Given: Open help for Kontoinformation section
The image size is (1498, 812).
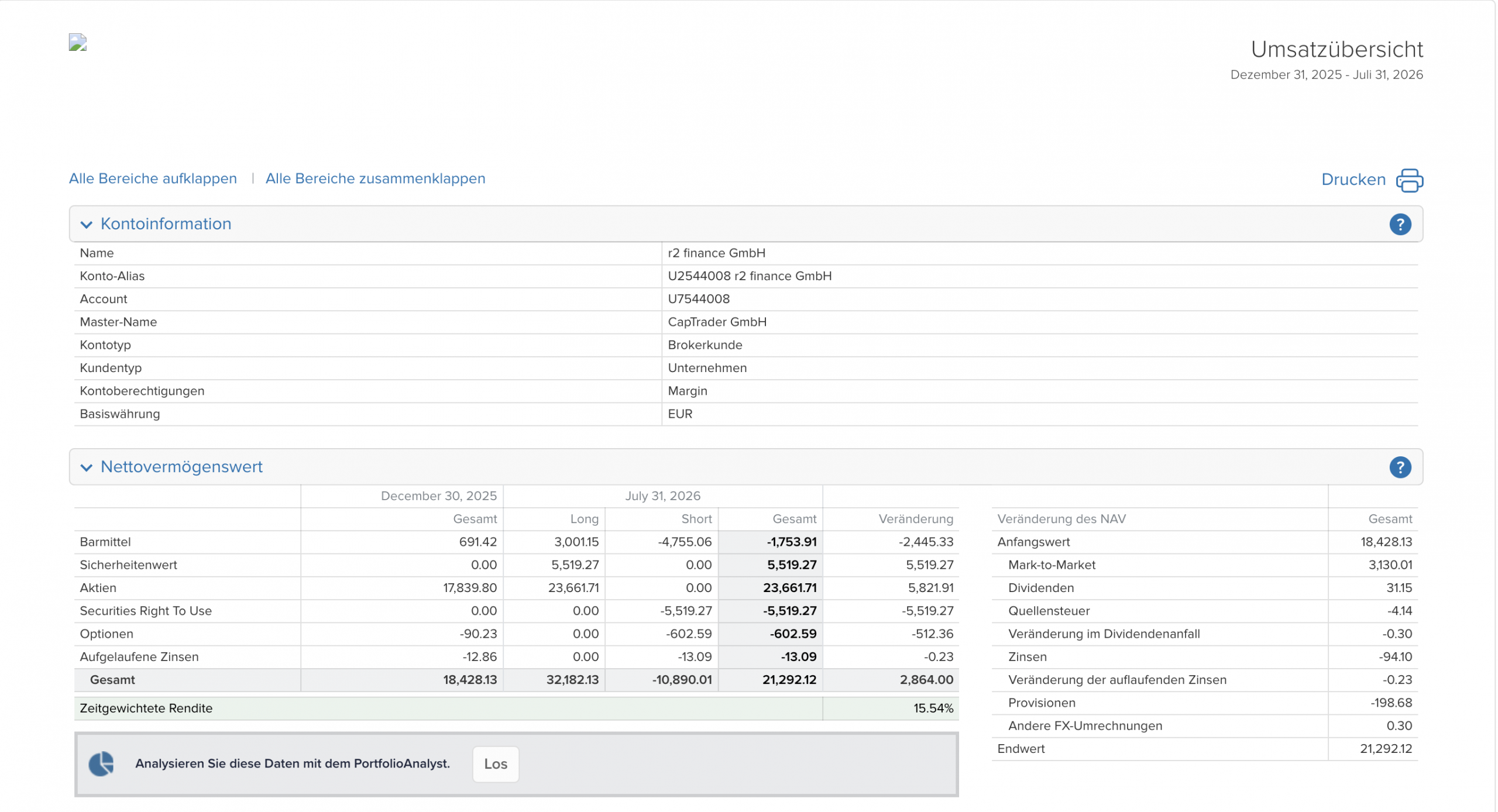Looking at the screenshot, I should point(1400,224).
